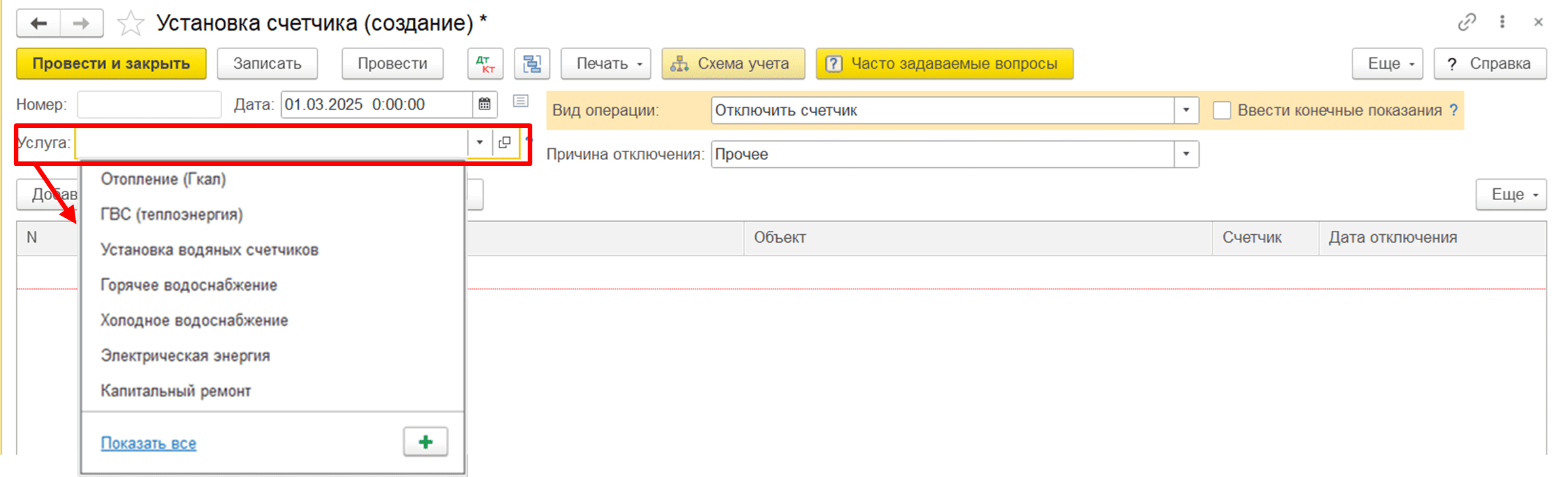The image size is (1568, 477).
Task: Click into the Услуга input field
Action: coord(271,142)
